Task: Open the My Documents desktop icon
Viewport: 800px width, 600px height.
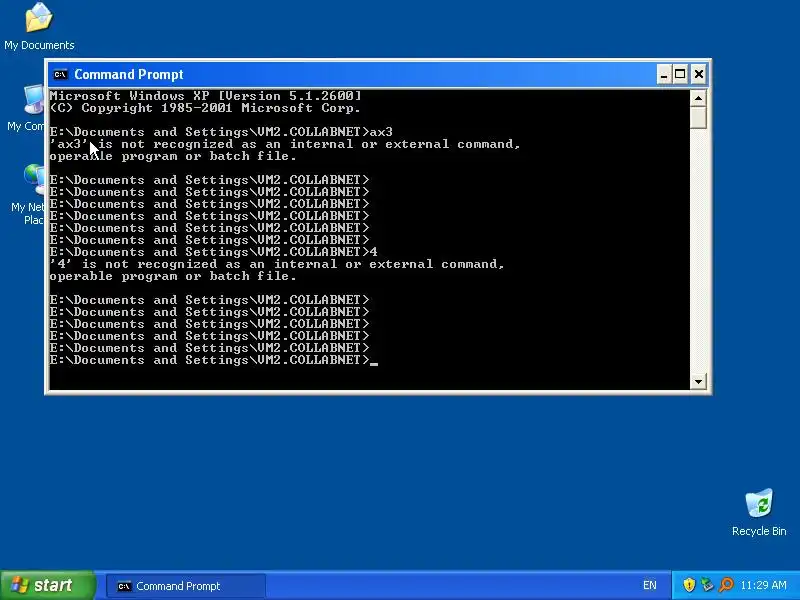Action: pyautogui.click(x=39, y=26)
